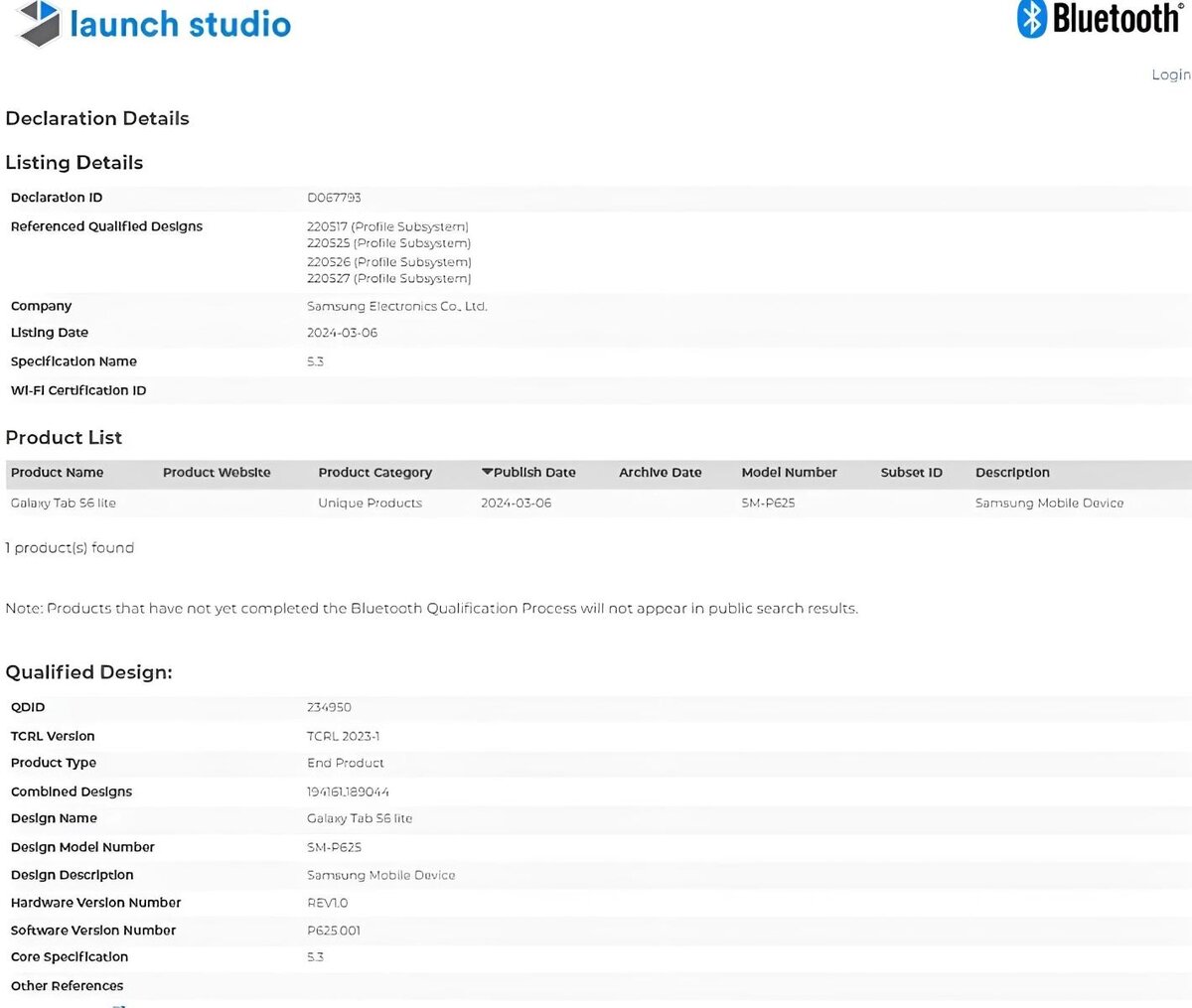Click End Product value
1192x1008 pixels.
click(x=345, y=763)
